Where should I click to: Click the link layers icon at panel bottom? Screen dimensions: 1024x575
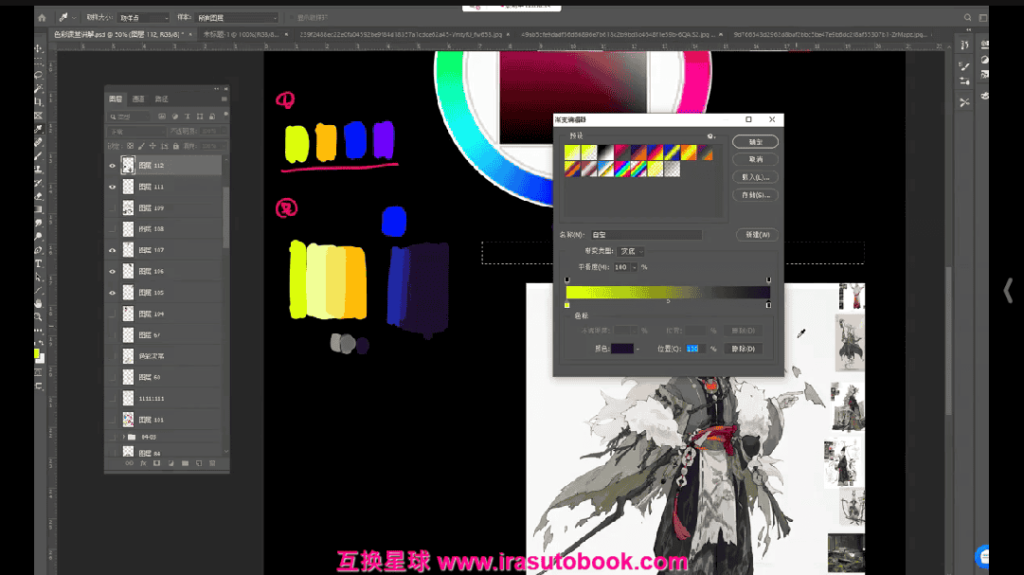click(129, 463)
